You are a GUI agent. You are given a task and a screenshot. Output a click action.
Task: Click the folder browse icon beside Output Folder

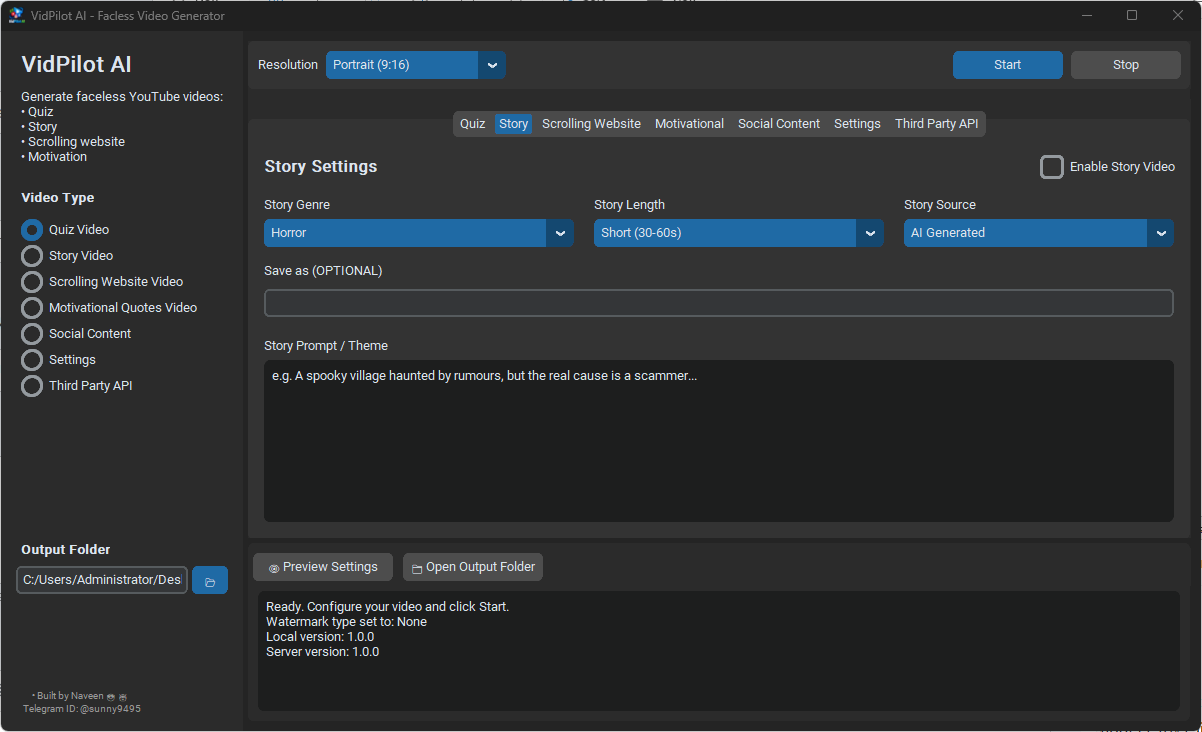tap(209, 579)
